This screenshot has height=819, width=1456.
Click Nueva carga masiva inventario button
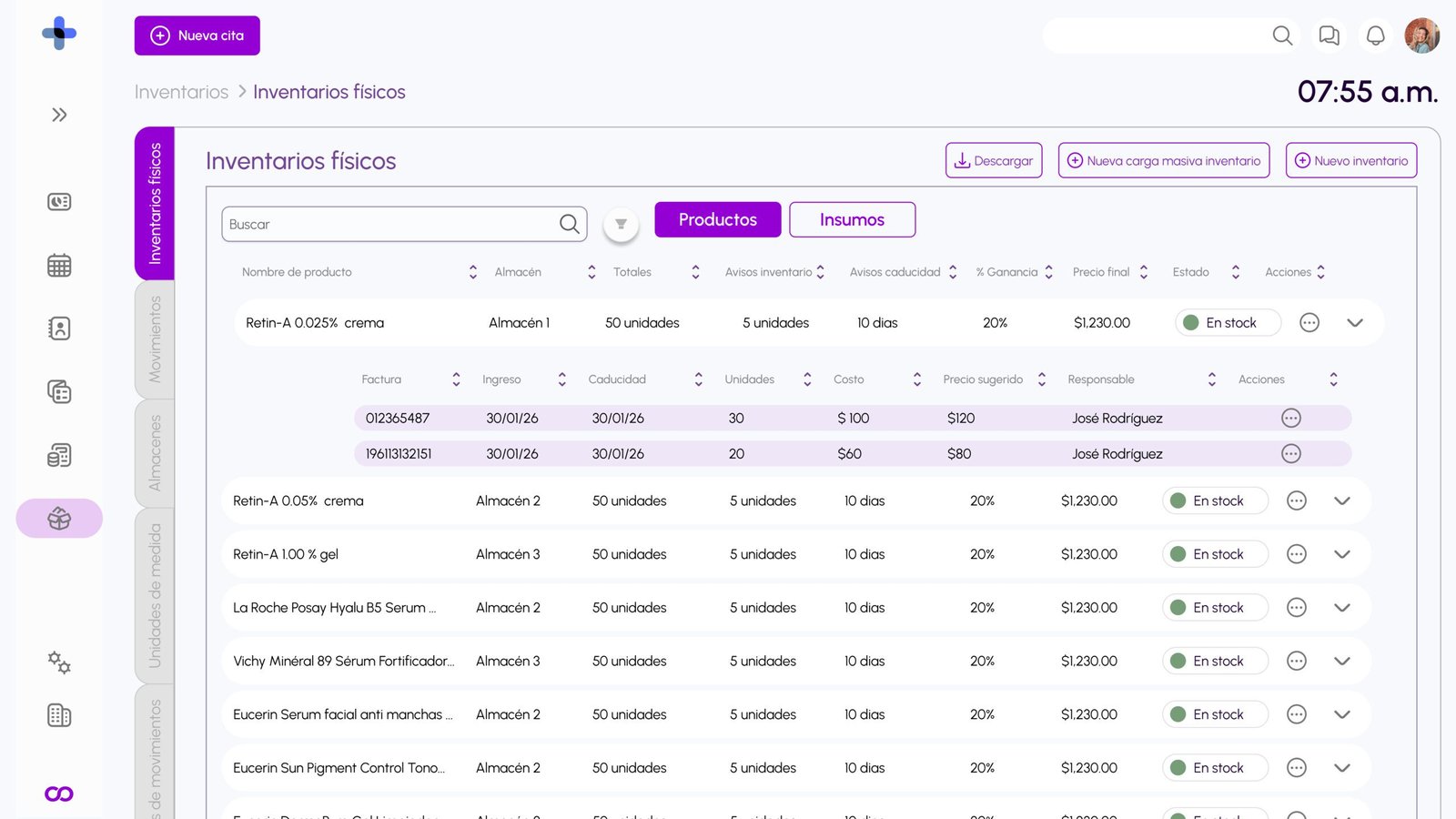coord(1163,160)
